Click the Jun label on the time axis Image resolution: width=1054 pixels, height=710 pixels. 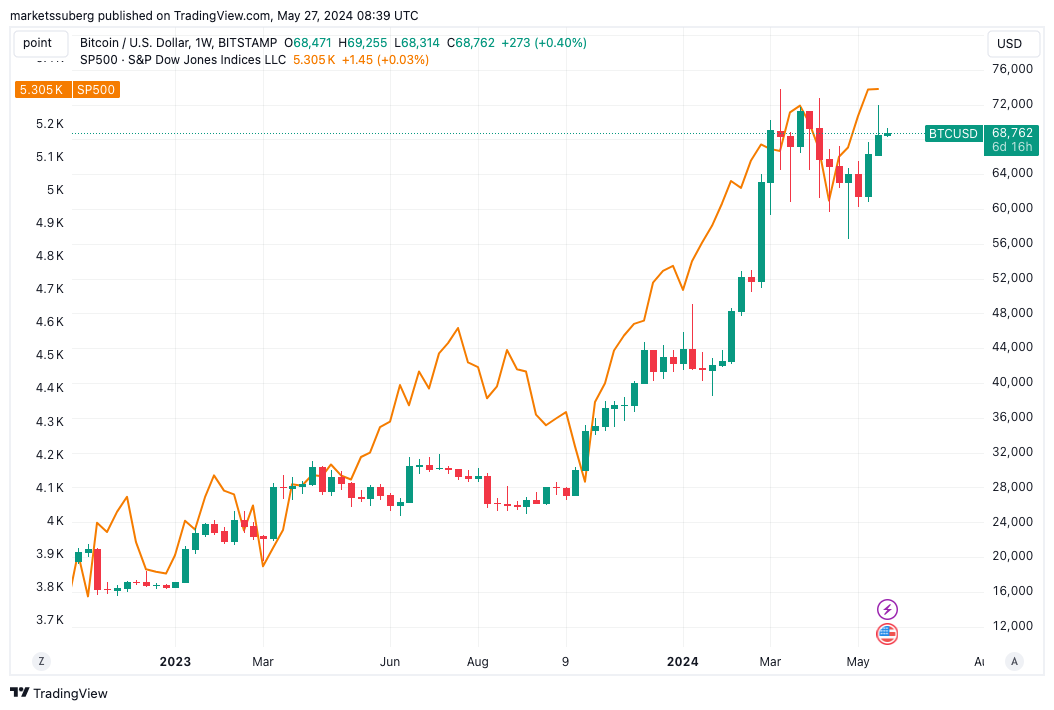[x=390, y=662]
